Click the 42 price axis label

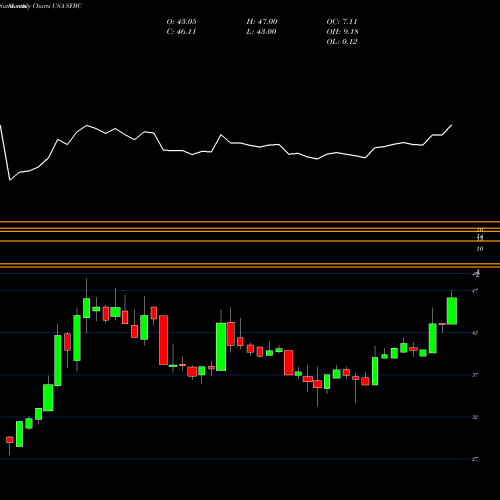[475, 333]
